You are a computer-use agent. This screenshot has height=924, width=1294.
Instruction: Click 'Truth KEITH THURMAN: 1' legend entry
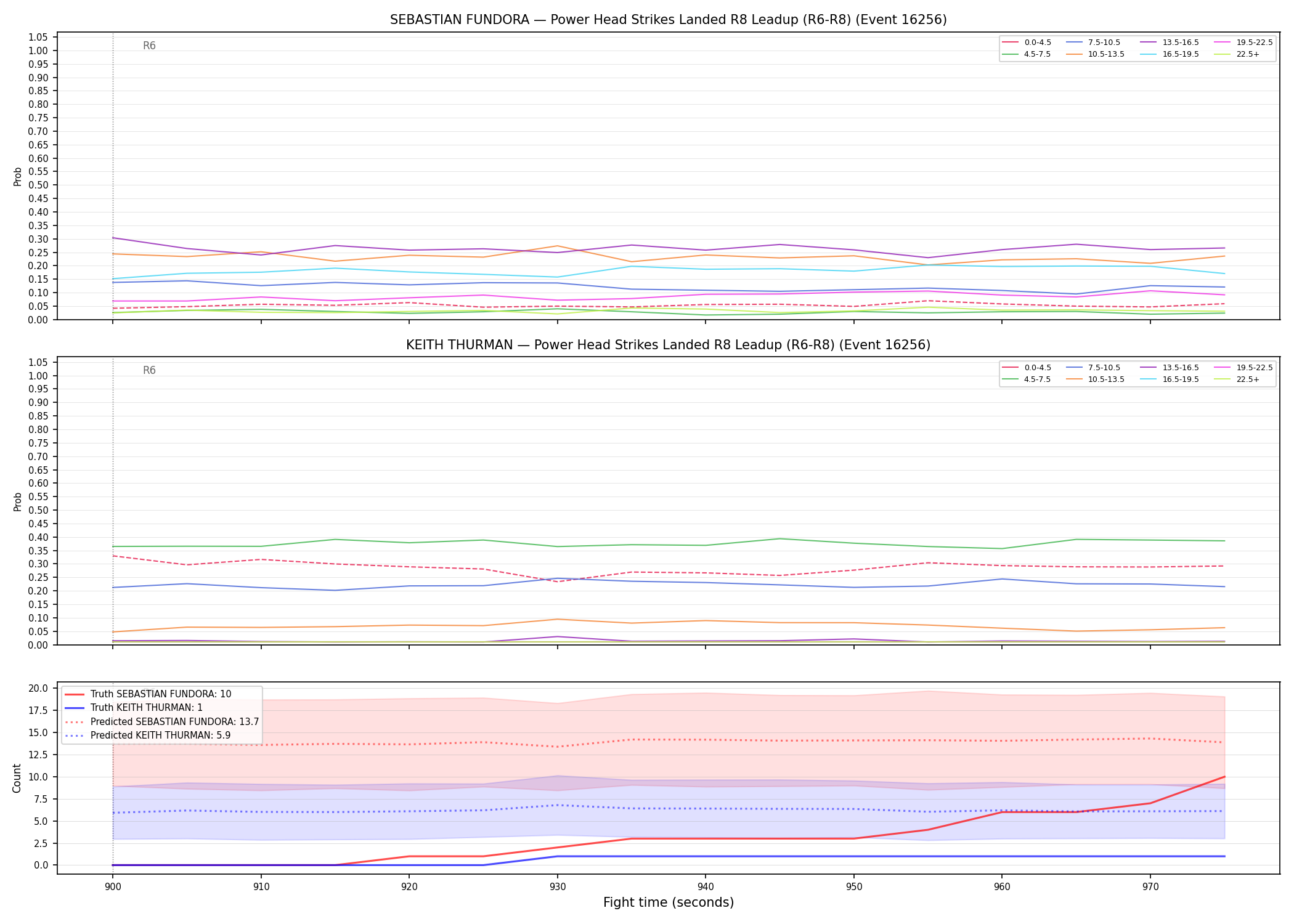134,708
